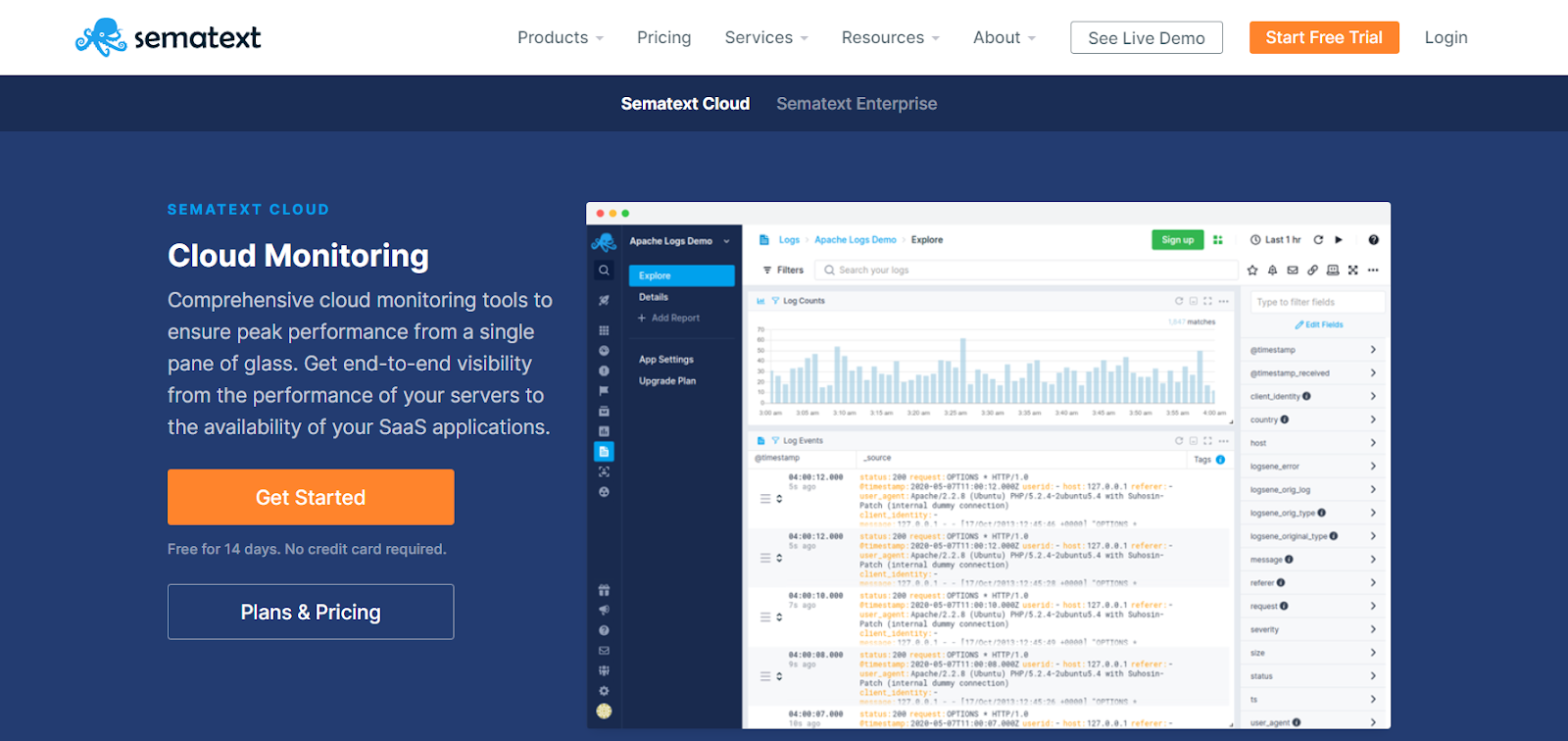Expand the severity field chevron
This screenshot has width=1568, height=741.
1373,629
